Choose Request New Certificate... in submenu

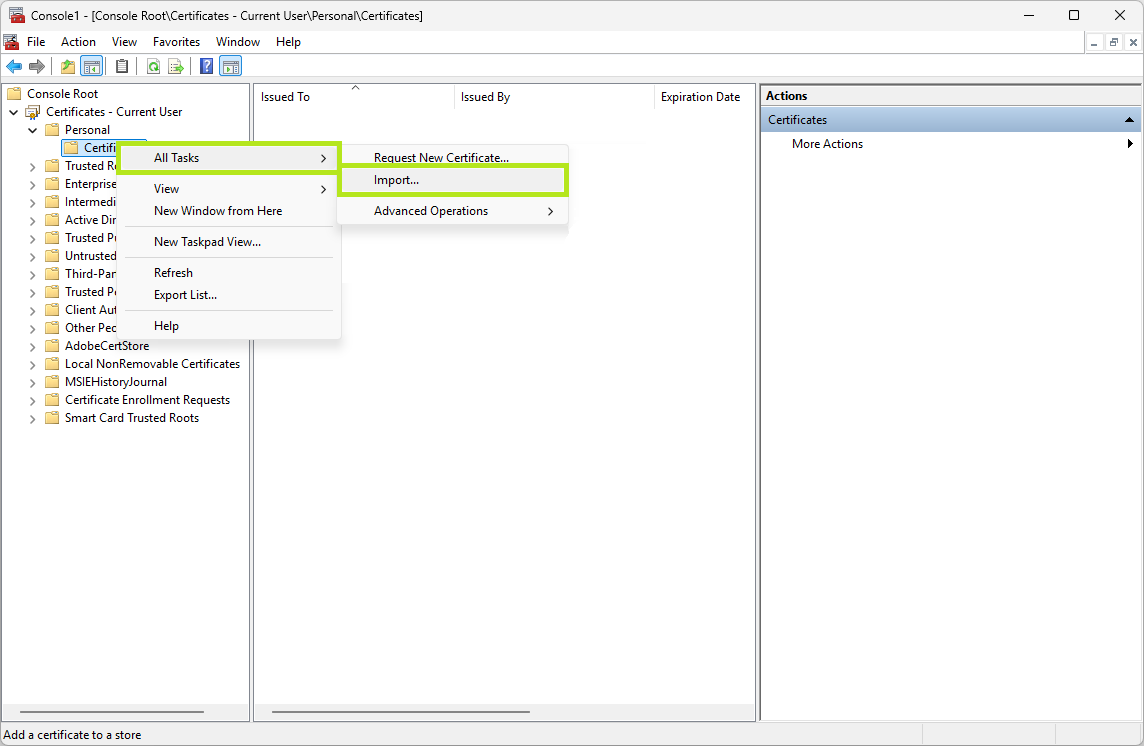click(452, 158)
